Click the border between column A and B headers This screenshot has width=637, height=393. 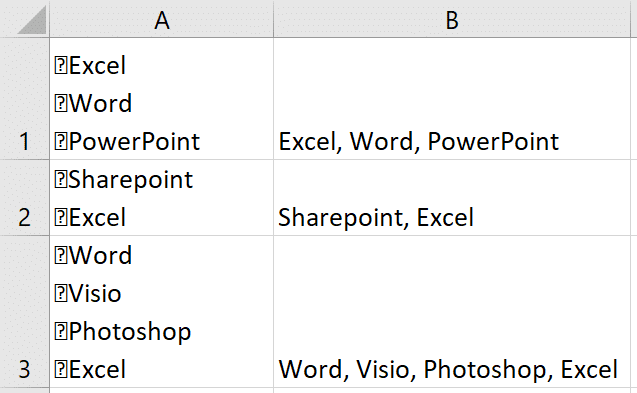(274, 19)
